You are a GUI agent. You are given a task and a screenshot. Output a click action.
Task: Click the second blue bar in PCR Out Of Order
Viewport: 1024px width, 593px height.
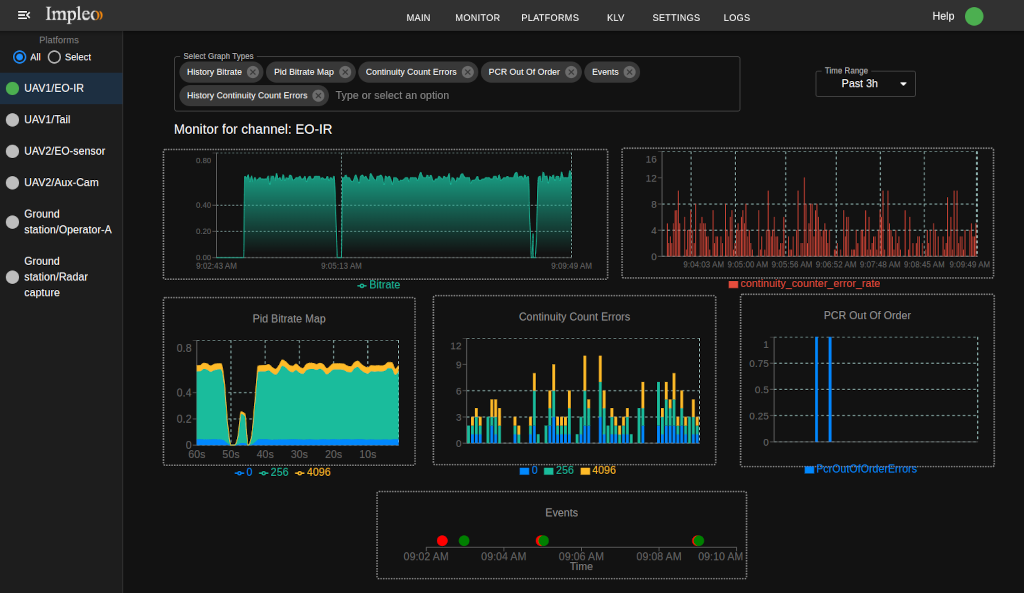coord(830,390)
